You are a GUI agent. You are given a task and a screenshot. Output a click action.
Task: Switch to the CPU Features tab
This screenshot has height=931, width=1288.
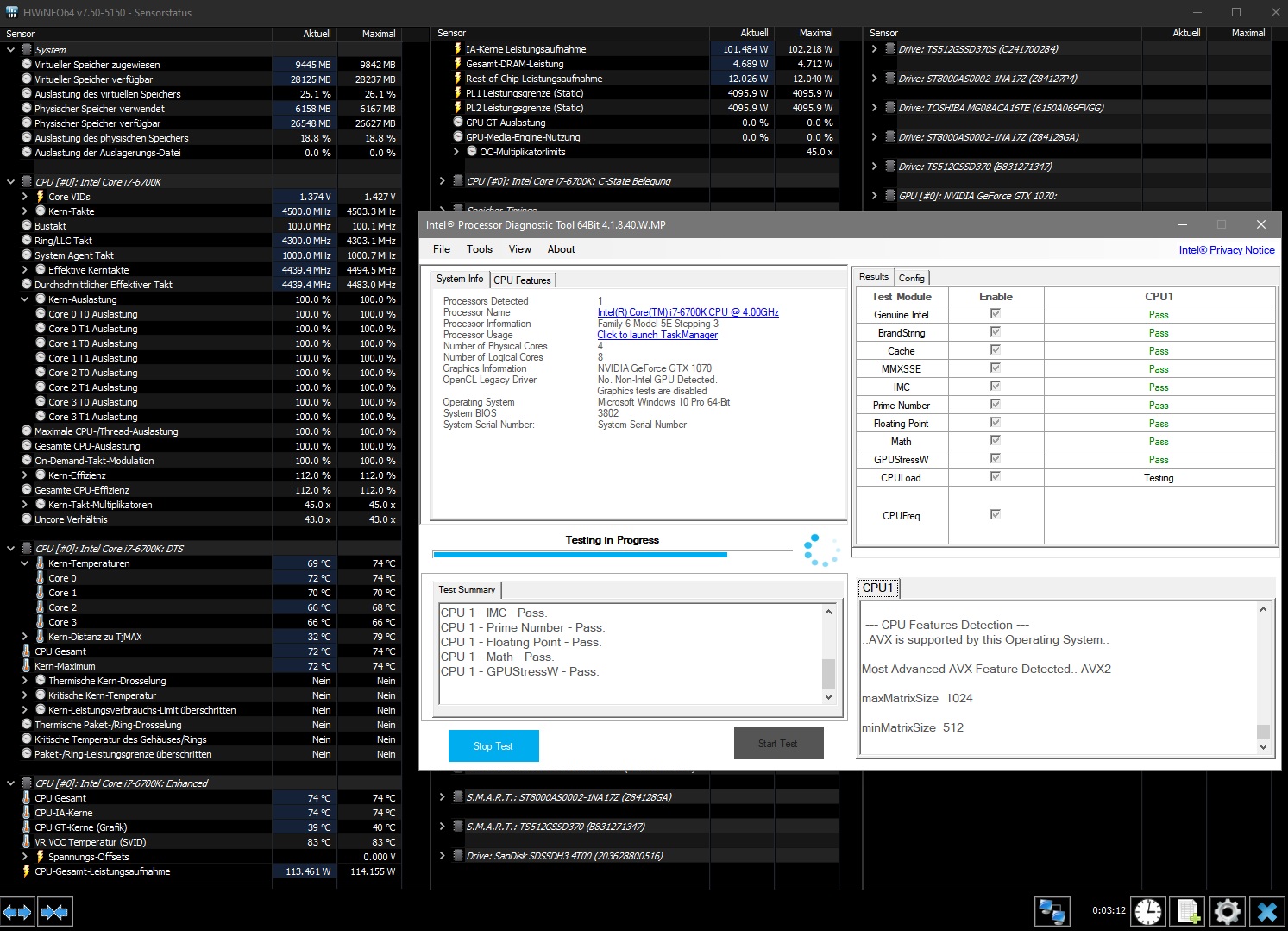click(x=522, y=280)
